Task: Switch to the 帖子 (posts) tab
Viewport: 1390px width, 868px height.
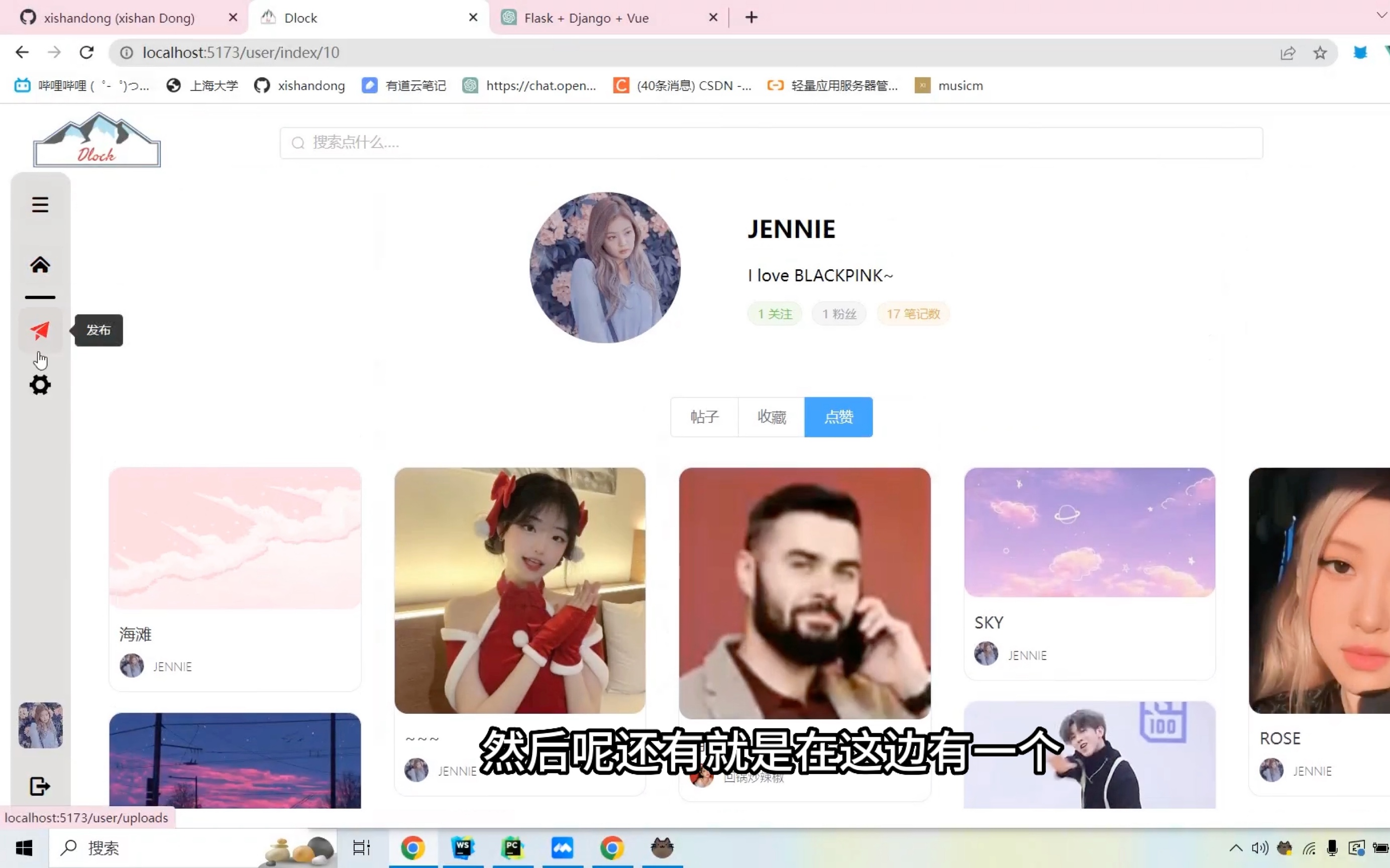Action: pos(705,417)
